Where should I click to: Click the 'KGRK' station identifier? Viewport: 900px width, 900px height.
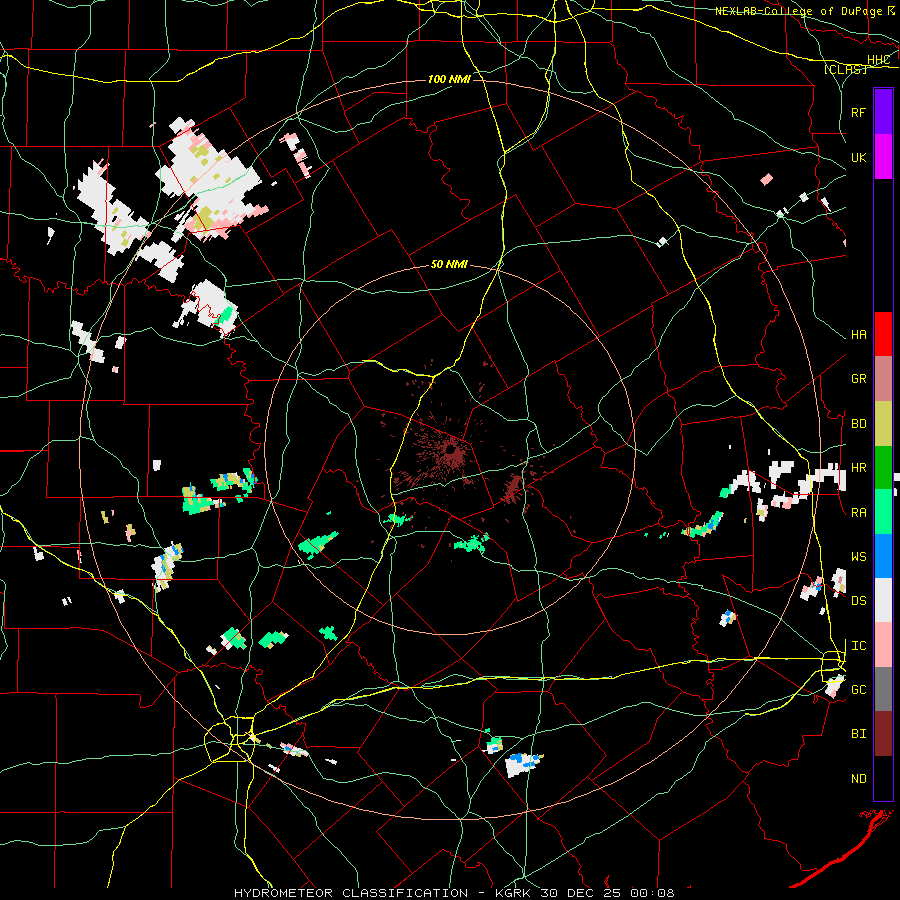(511, 893)
